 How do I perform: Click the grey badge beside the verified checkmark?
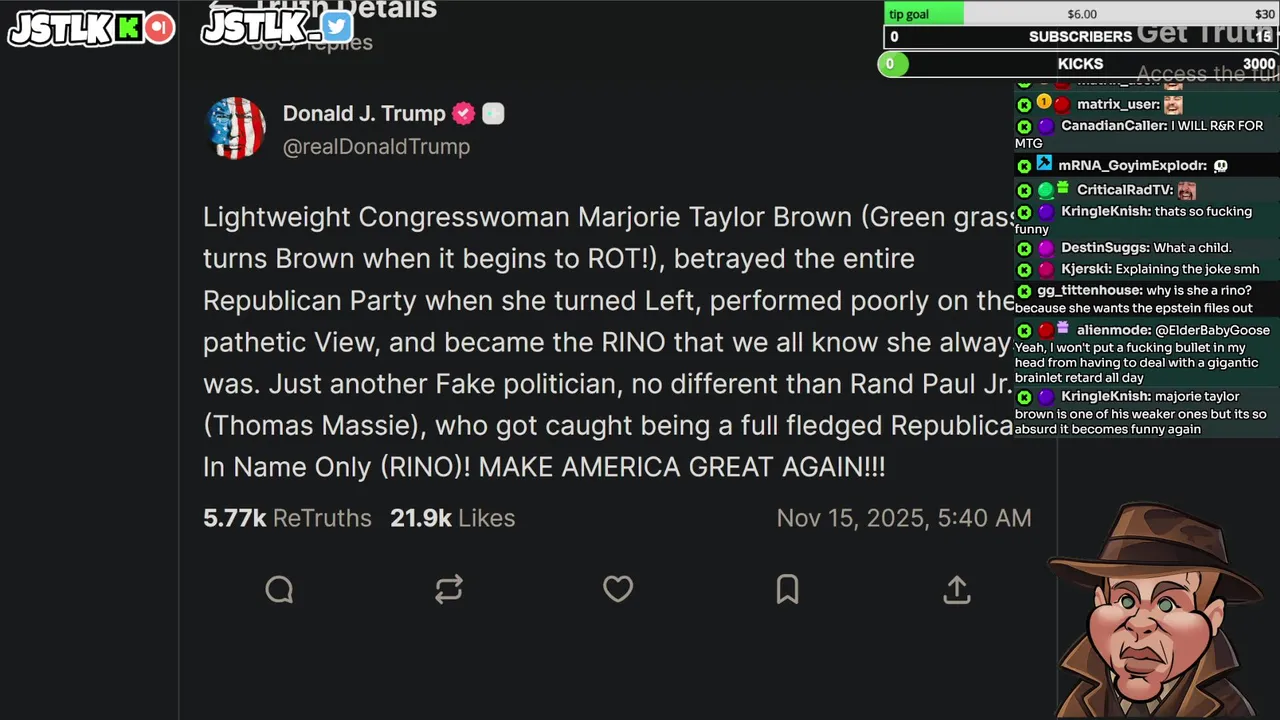pos(493,114)
